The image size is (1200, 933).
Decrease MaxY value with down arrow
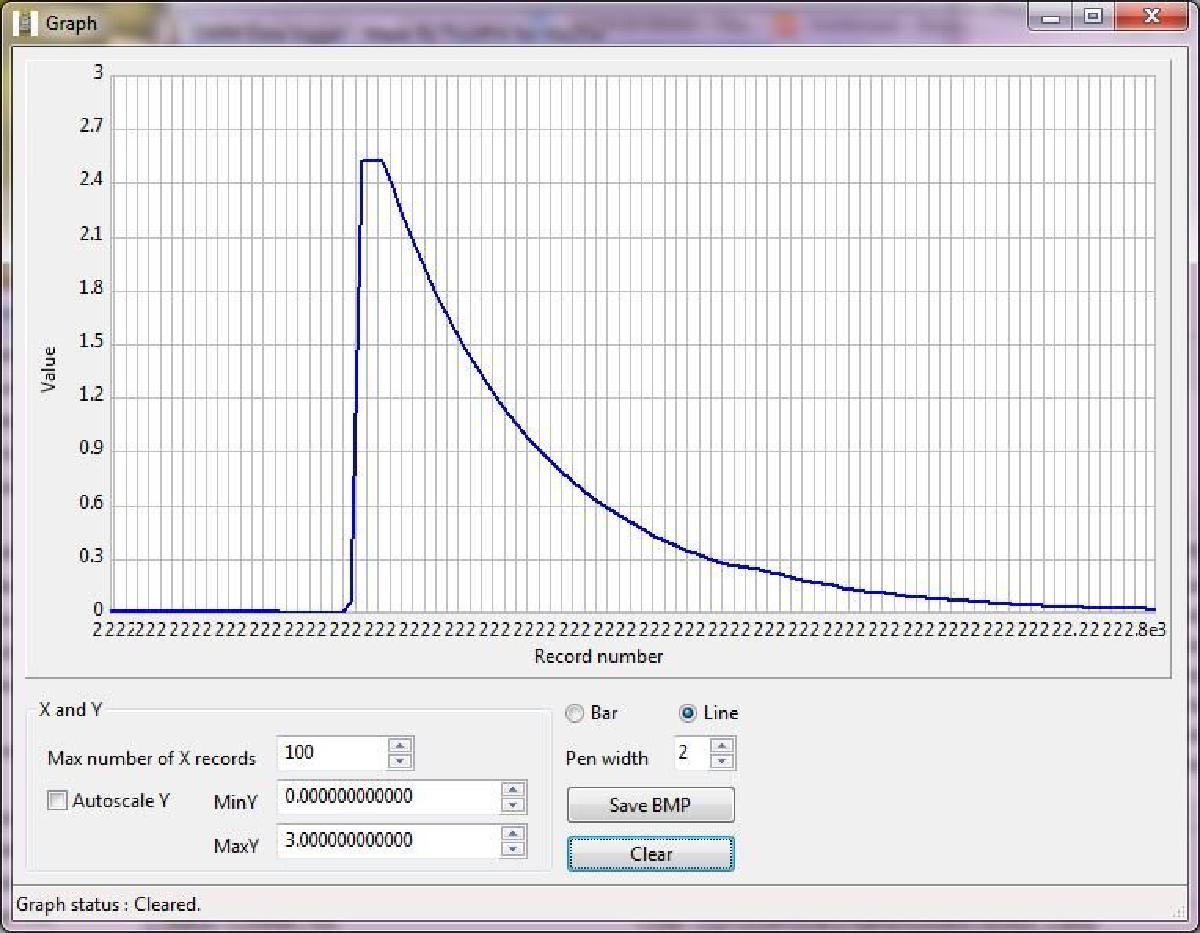pos(513,849)
